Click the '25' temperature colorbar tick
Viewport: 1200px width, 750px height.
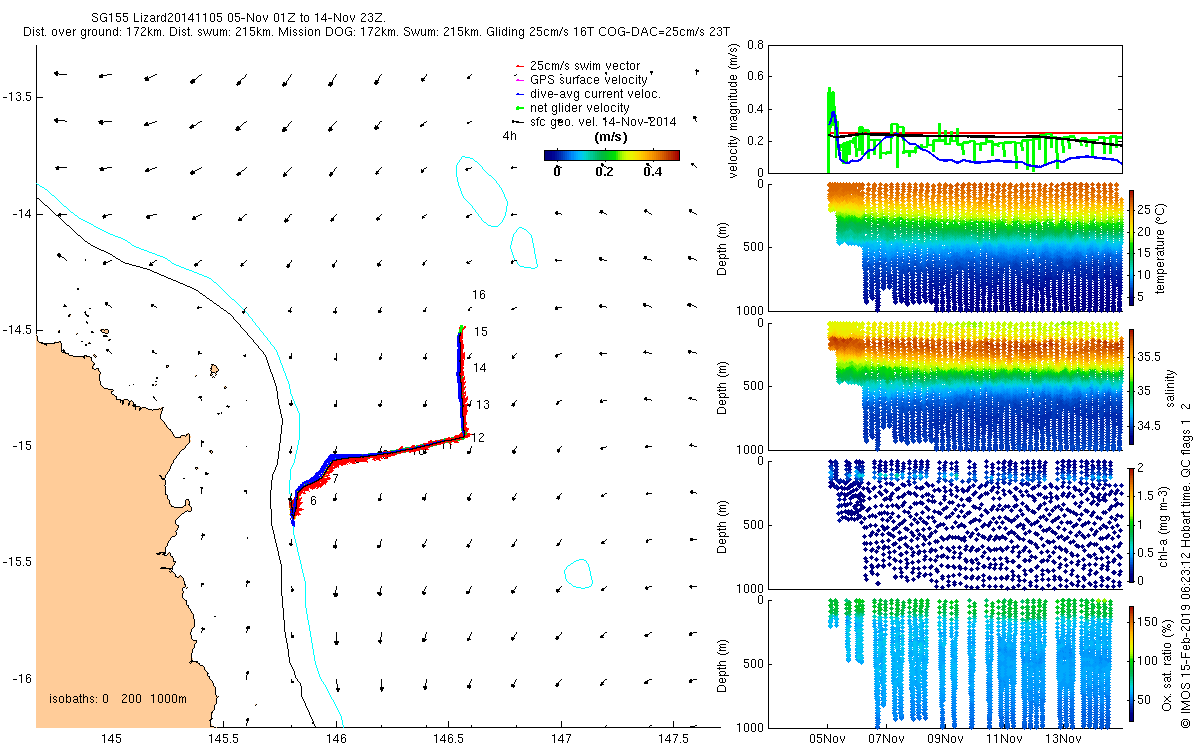1144,209
